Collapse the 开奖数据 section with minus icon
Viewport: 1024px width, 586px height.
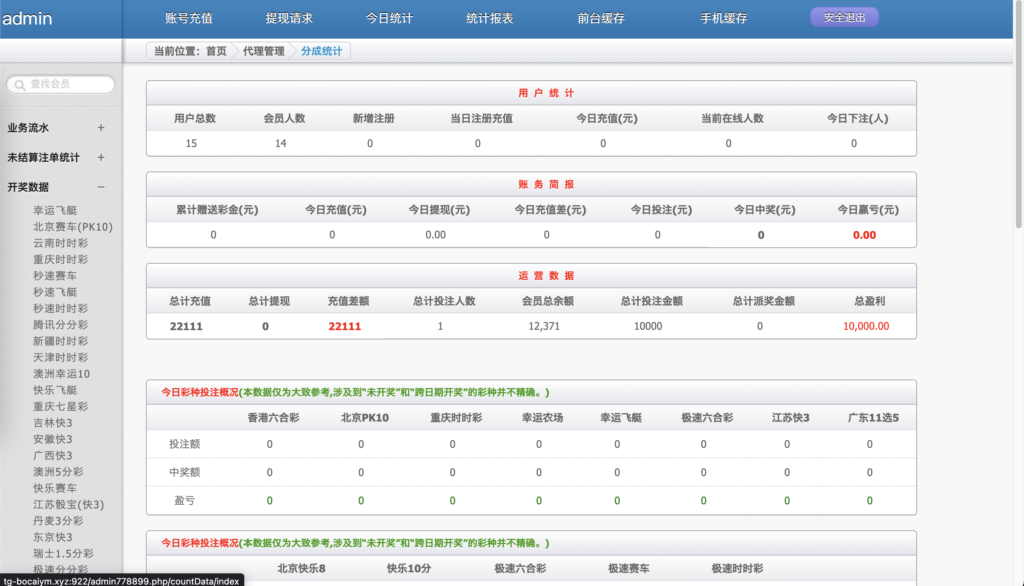[x=101, y=187]
